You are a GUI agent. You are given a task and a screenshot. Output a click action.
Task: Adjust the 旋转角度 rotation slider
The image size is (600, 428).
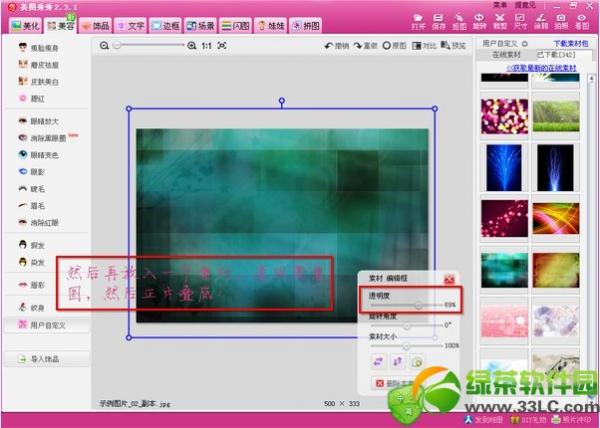coord(407,326)
